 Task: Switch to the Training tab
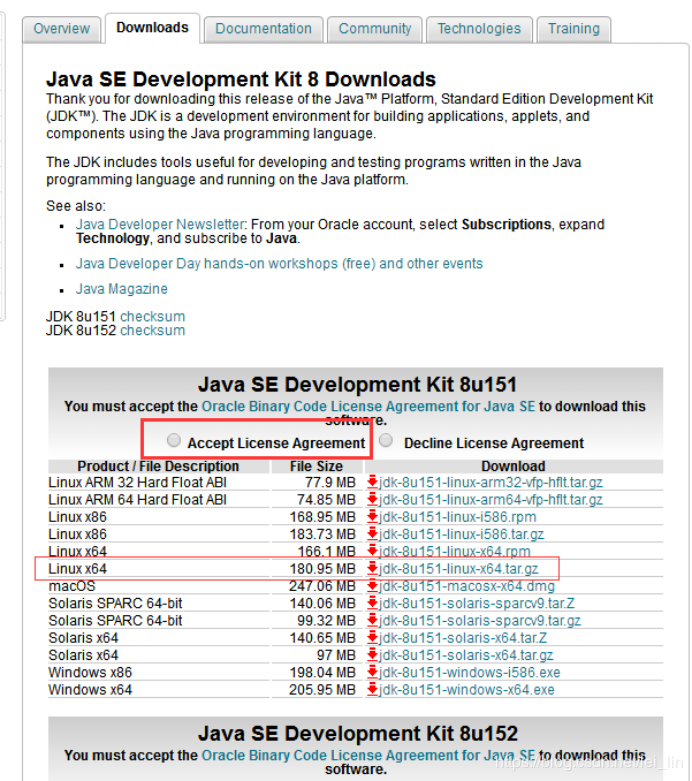[574, 29]
